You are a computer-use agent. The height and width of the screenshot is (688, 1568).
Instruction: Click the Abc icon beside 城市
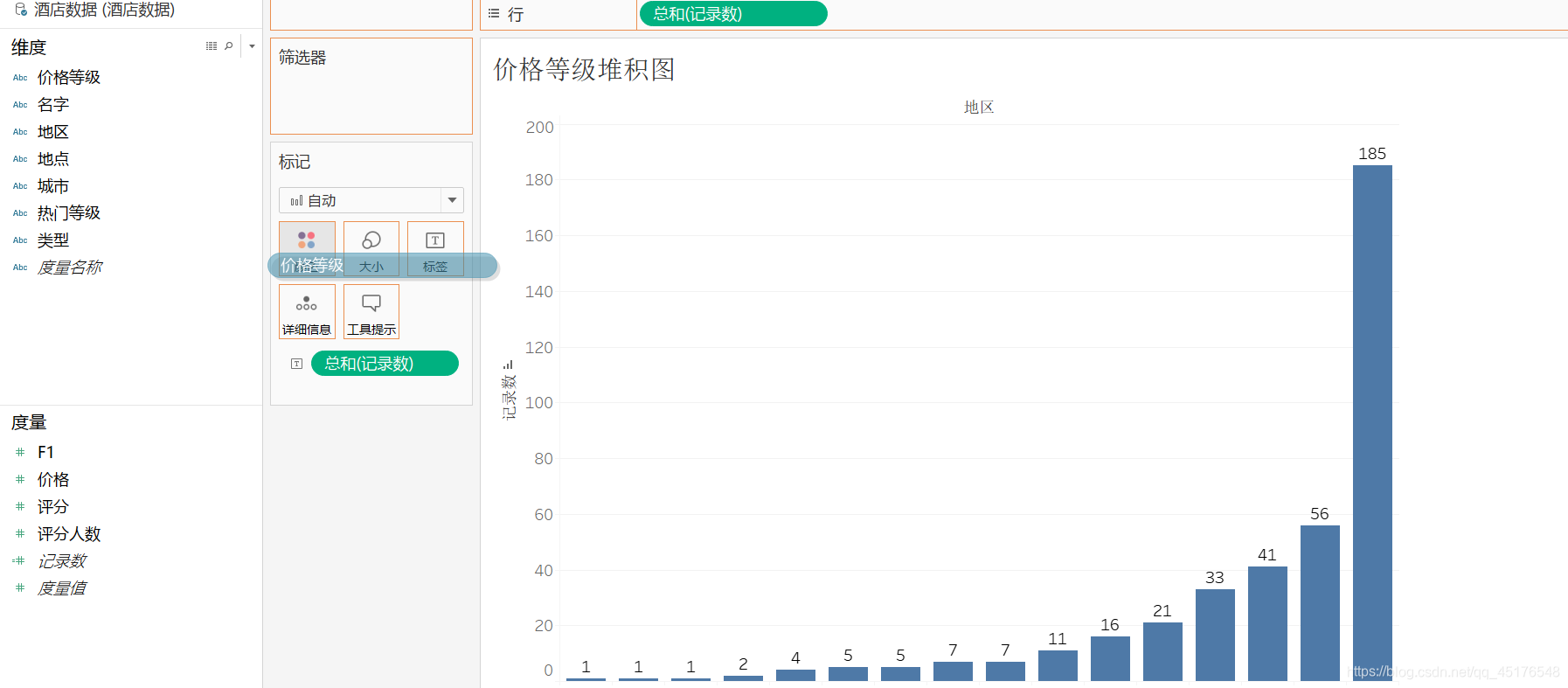[20, 186]
